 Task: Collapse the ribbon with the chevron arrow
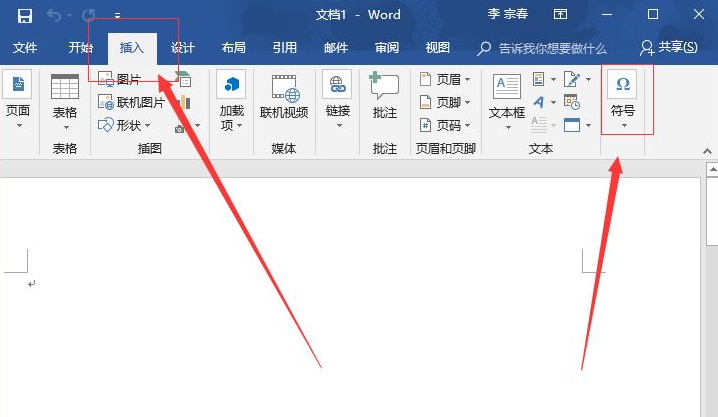click(707, 149)
